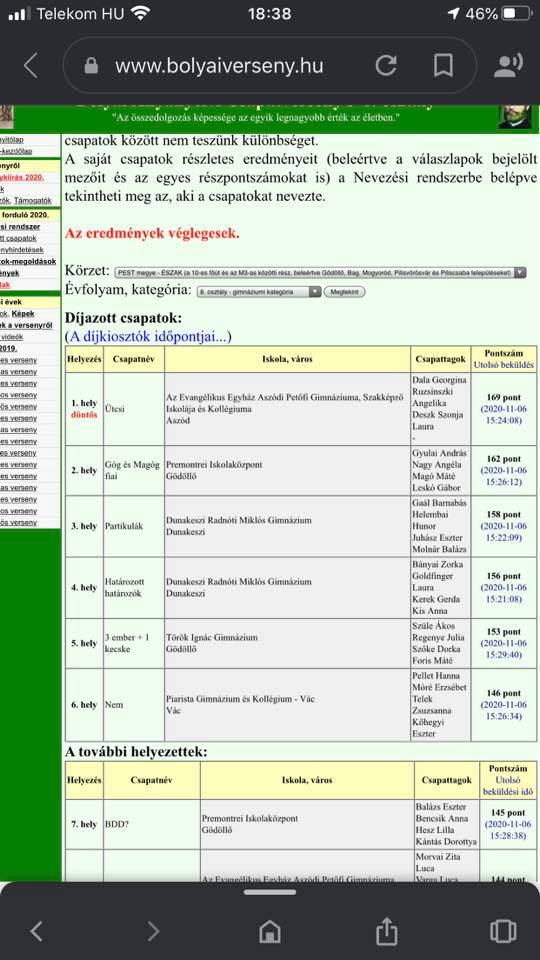Screen dimensions: 540x960
Task: Open the Körzet region dropdown
Action: click(320, 272)
